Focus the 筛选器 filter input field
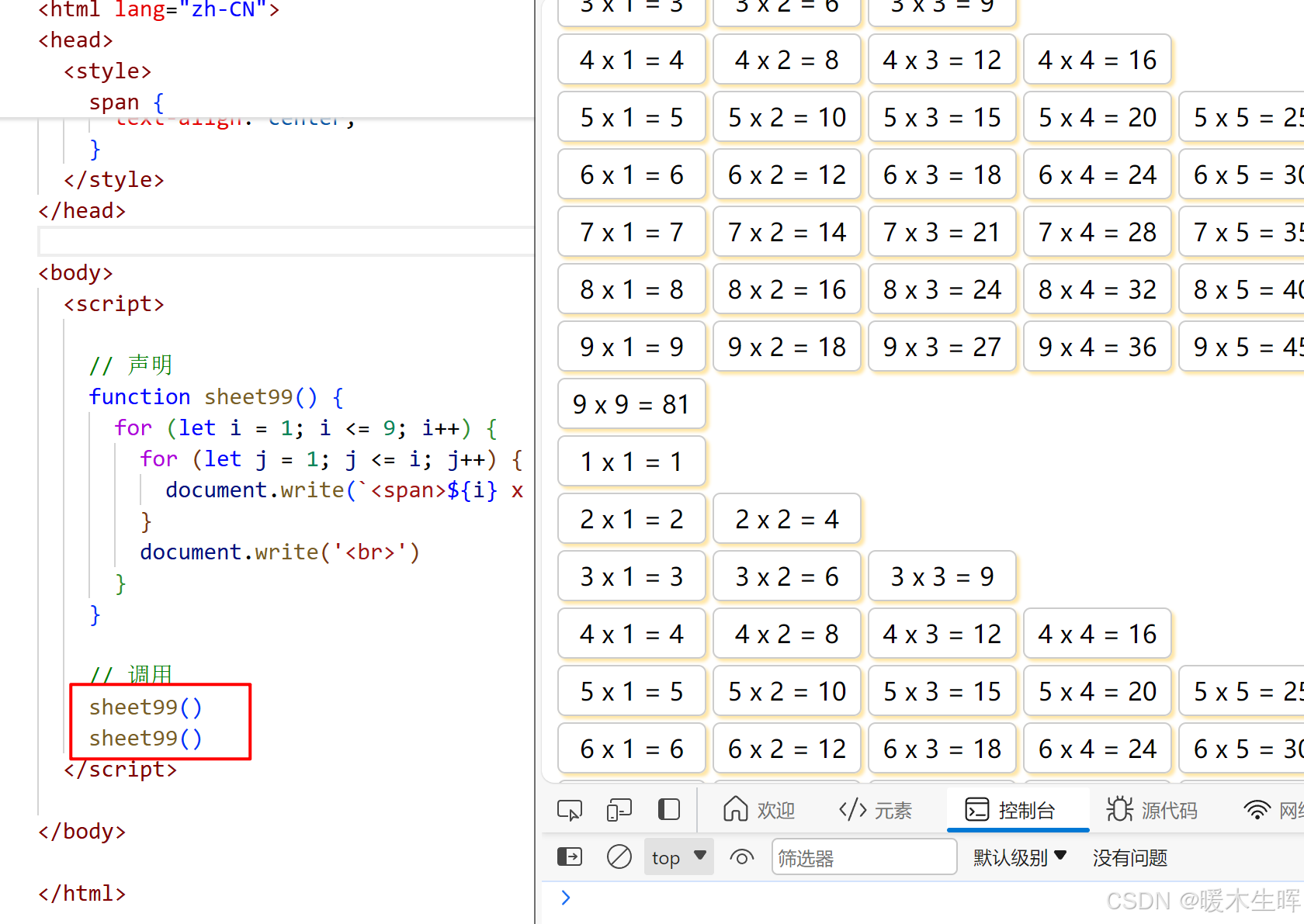 [x=864, y=857]
